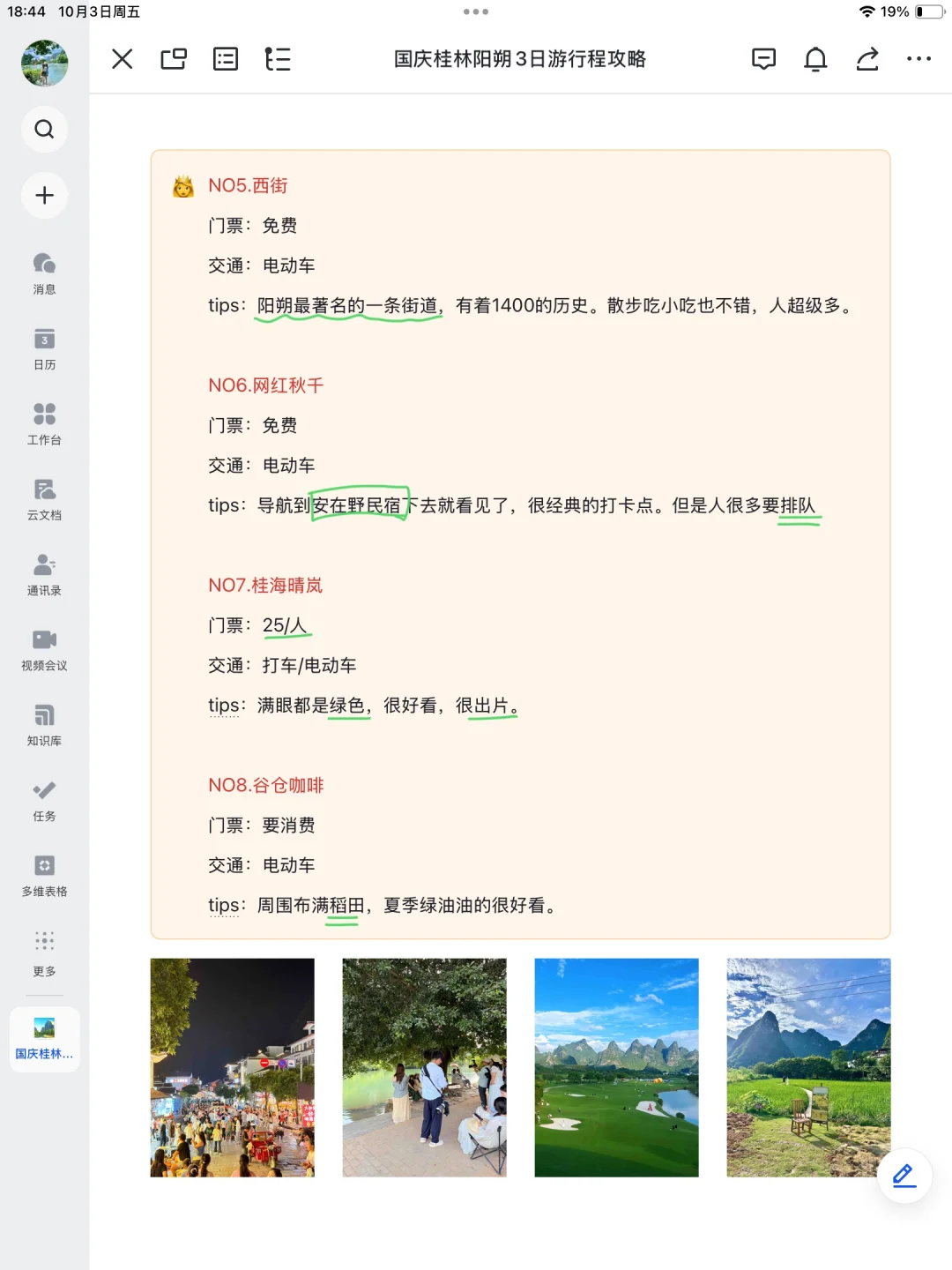Open 任务 from the sidebar

pos(44,801)
